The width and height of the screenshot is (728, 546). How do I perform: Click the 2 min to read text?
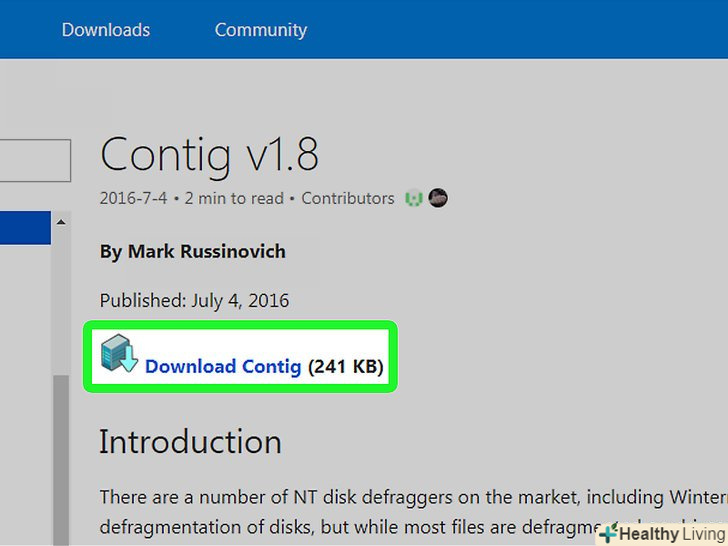coord(234,199)
